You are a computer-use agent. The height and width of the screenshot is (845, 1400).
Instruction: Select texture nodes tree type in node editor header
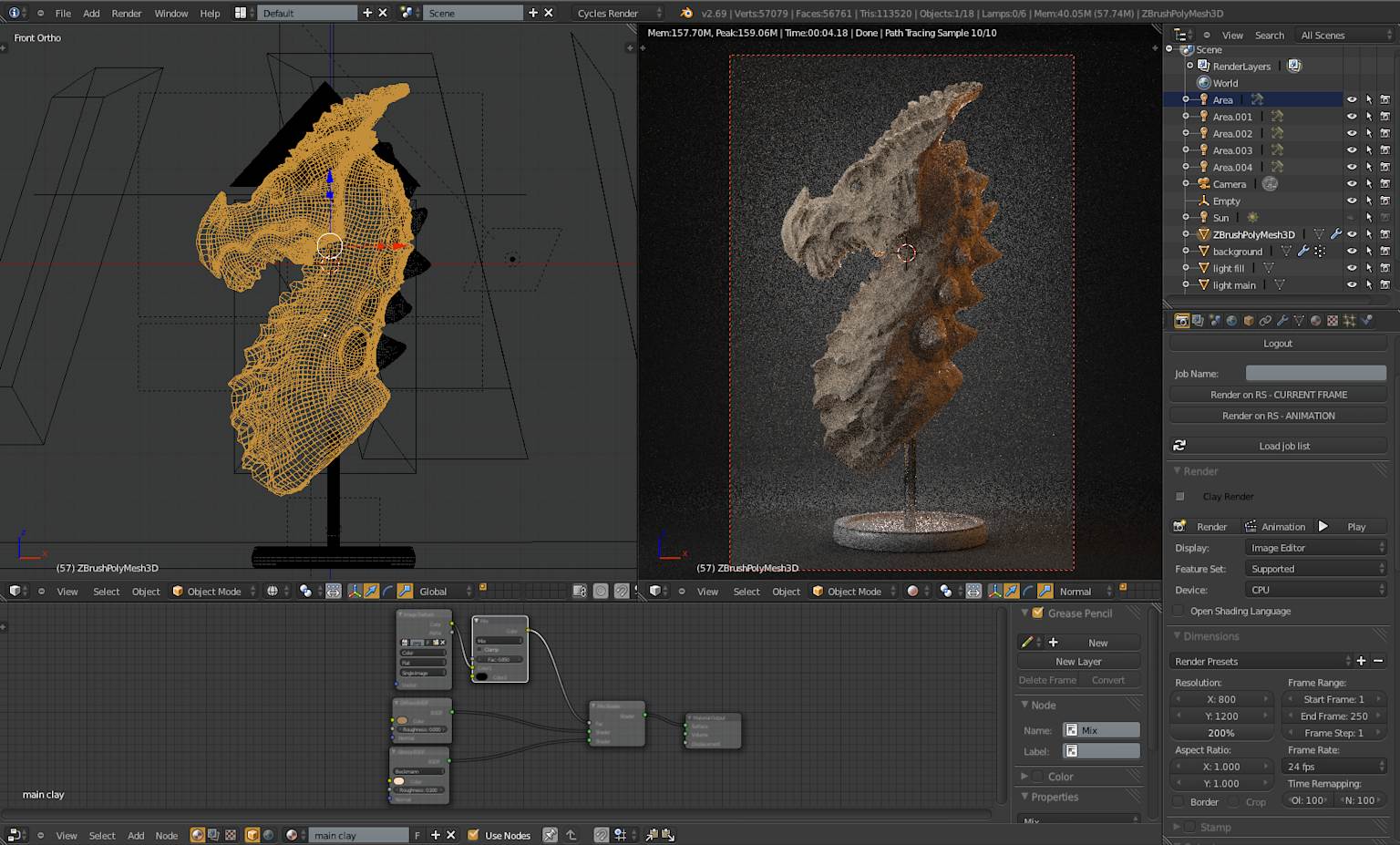[x=231, y=835]
